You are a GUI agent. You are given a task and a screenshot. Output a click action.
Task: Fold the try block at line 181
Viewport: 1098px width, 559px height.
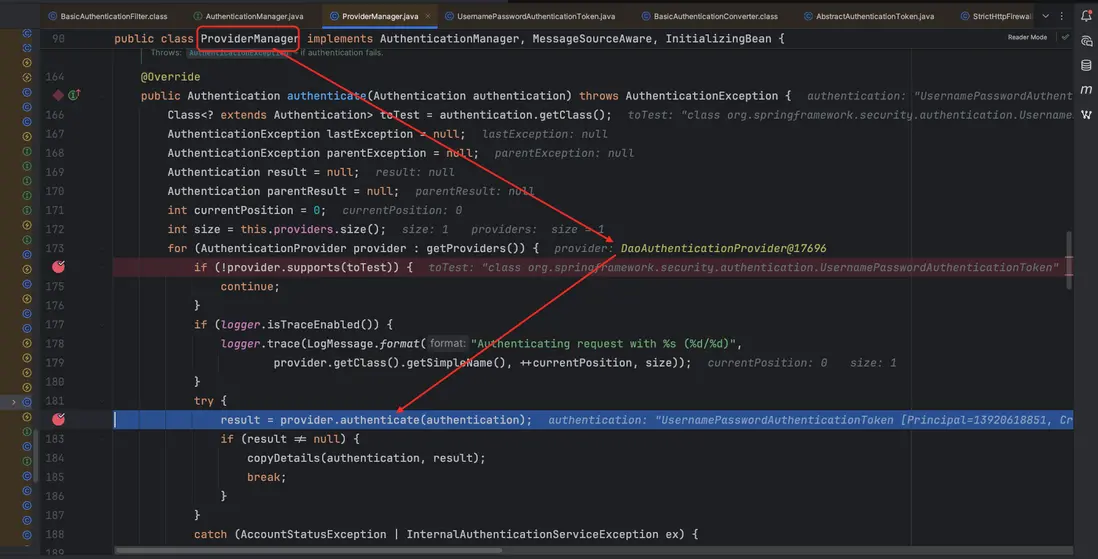103,401
